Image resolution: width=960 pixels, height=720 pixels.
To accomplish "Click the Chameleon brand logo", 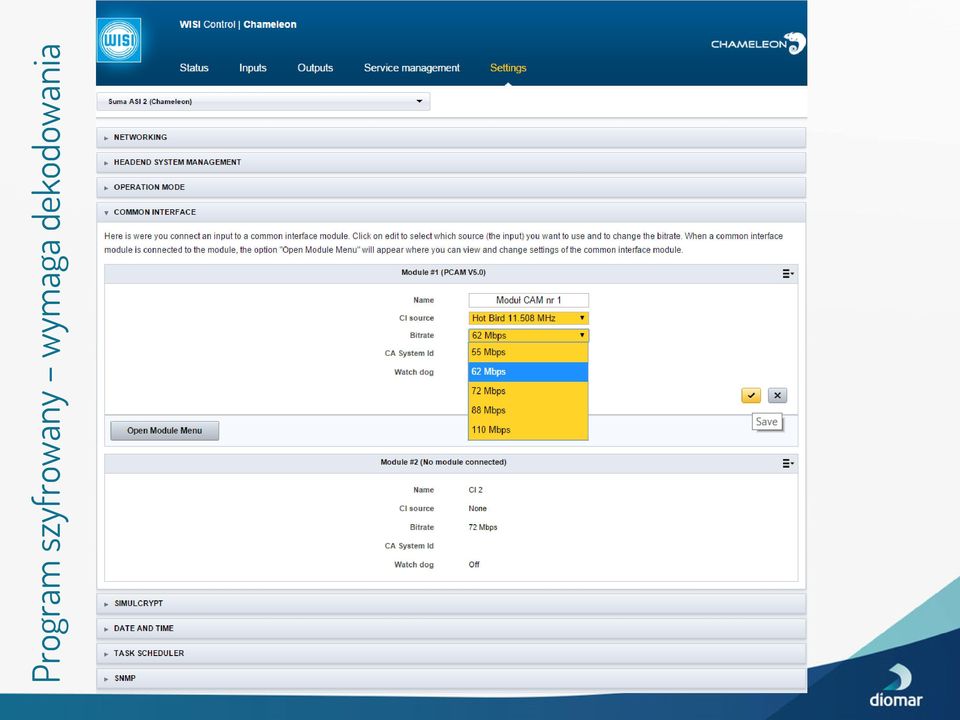I will (758, 43).
